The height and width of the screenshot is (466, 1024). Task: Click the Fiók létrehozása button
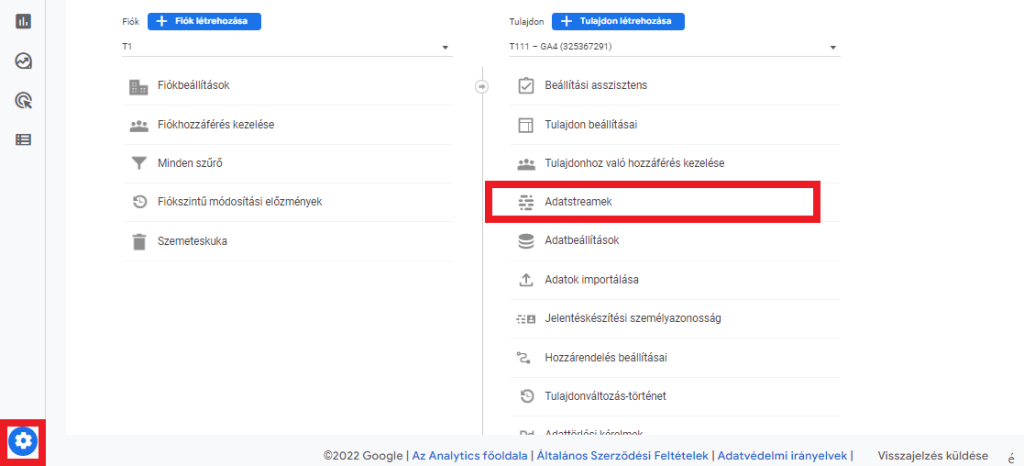pos(204,21)
